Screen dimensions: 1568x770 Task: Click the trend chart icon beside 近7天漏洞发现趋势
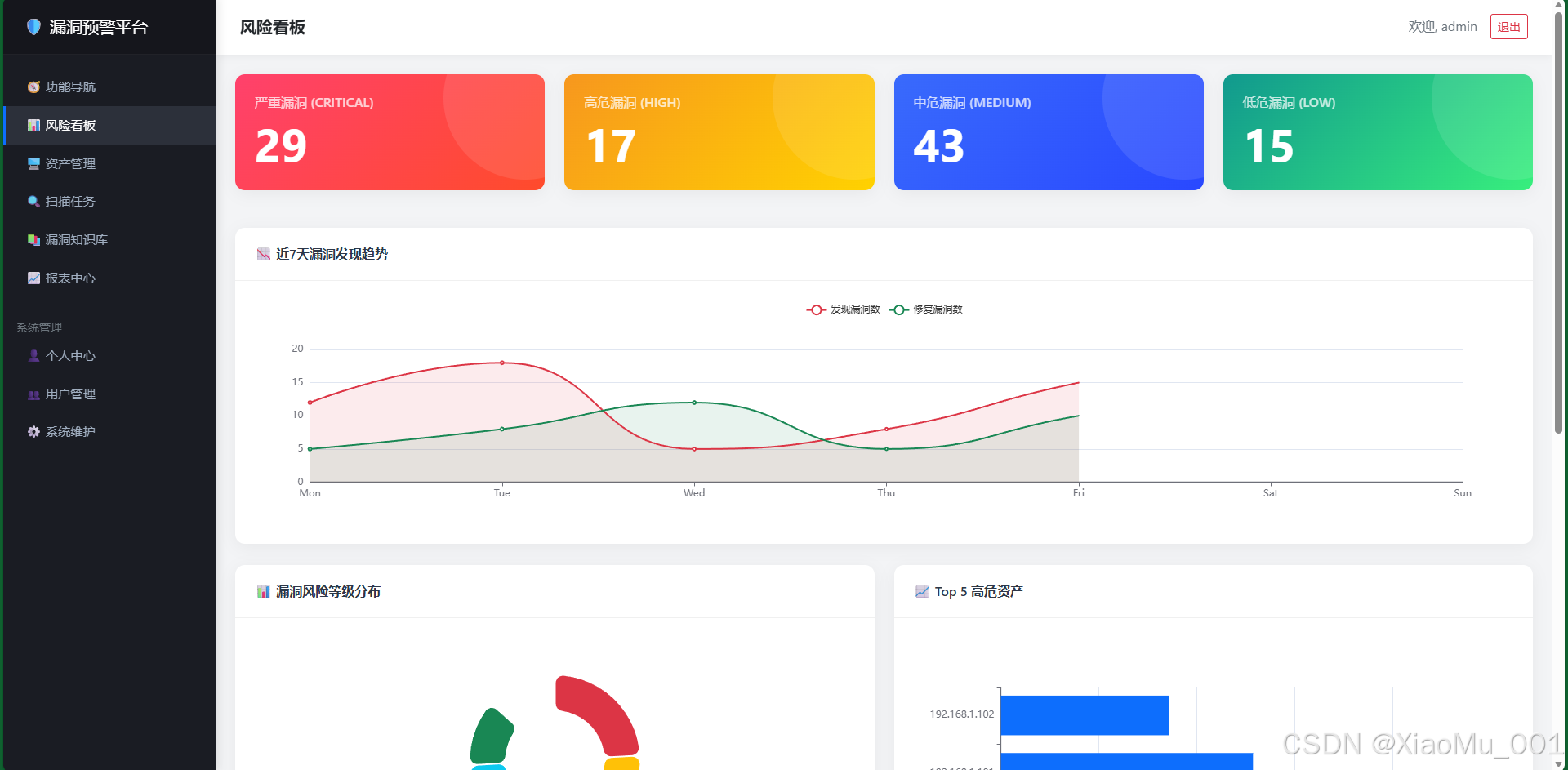263,254
